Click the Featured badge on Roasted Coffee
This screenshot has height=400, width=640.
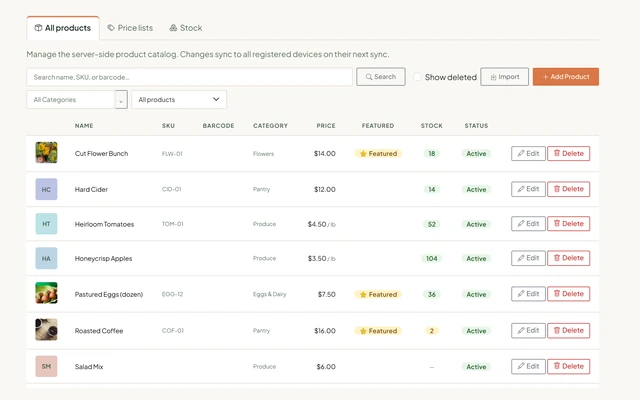click(378, 331)
